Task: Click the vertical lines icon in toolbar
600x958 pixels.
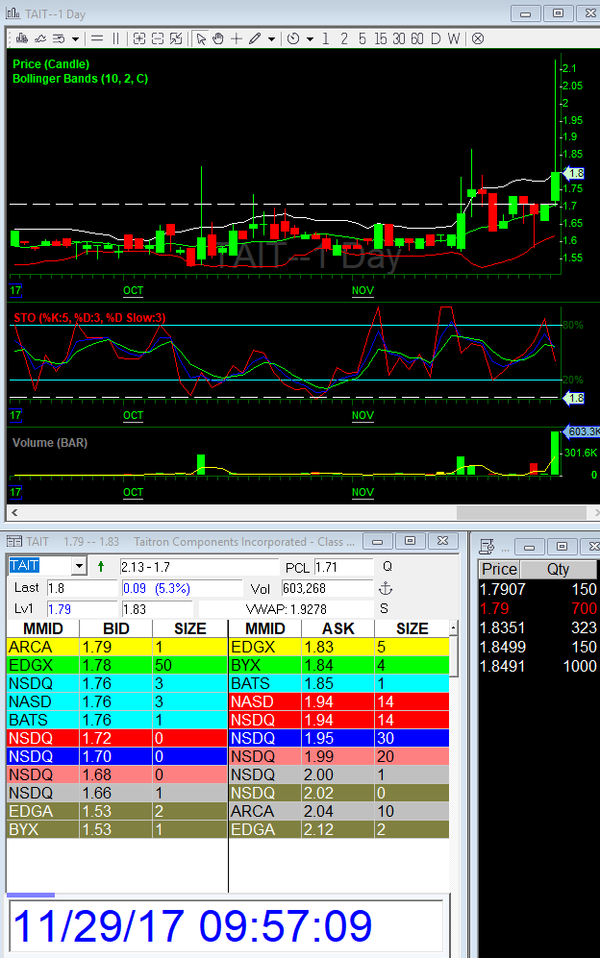Action: pos(116,39)
